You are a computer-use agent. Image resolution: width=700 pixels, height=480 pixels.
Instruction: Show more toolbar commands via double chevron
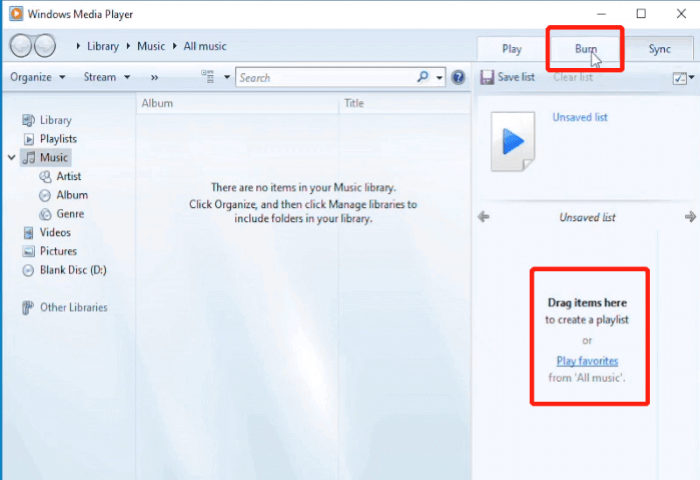coord(155,77)
